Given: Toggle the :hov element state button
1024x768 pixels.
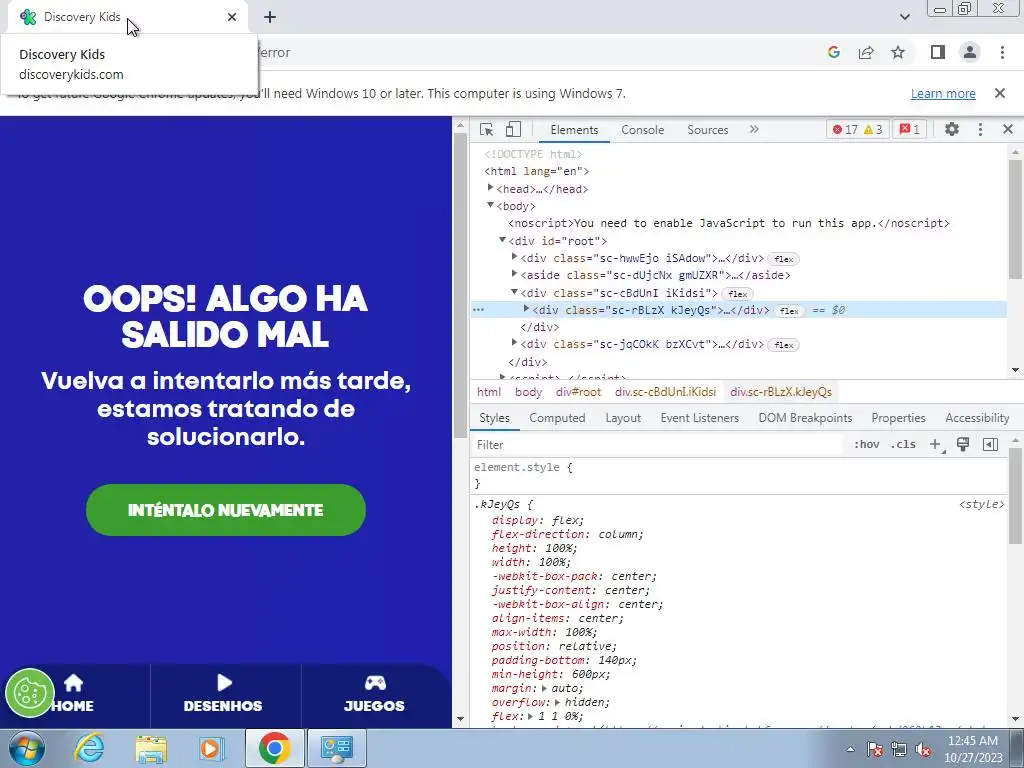Looking at the screenshot, I should [867, 445].
